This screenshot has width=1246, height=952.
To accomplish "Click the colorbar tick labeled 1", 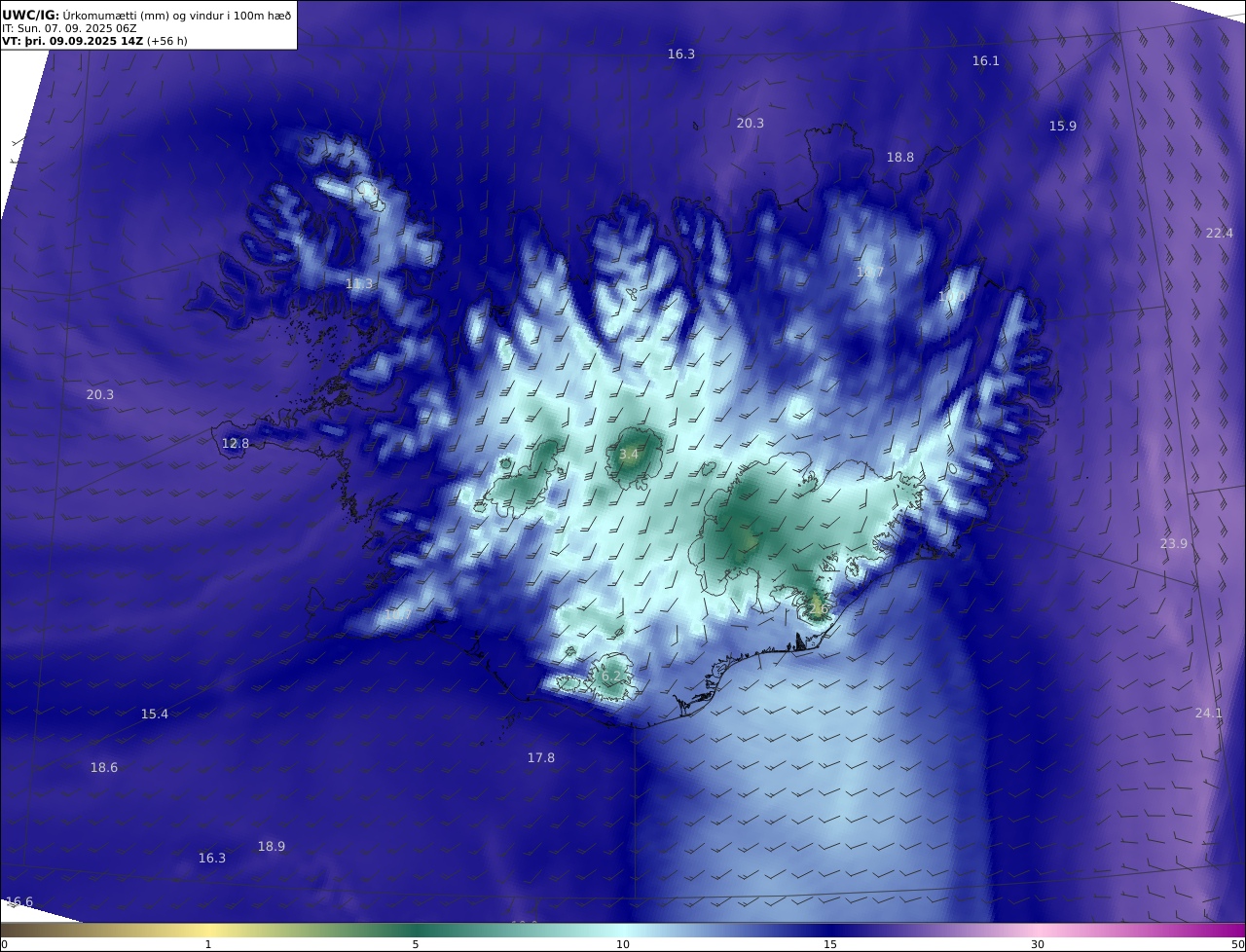I will tap(208, 944).
